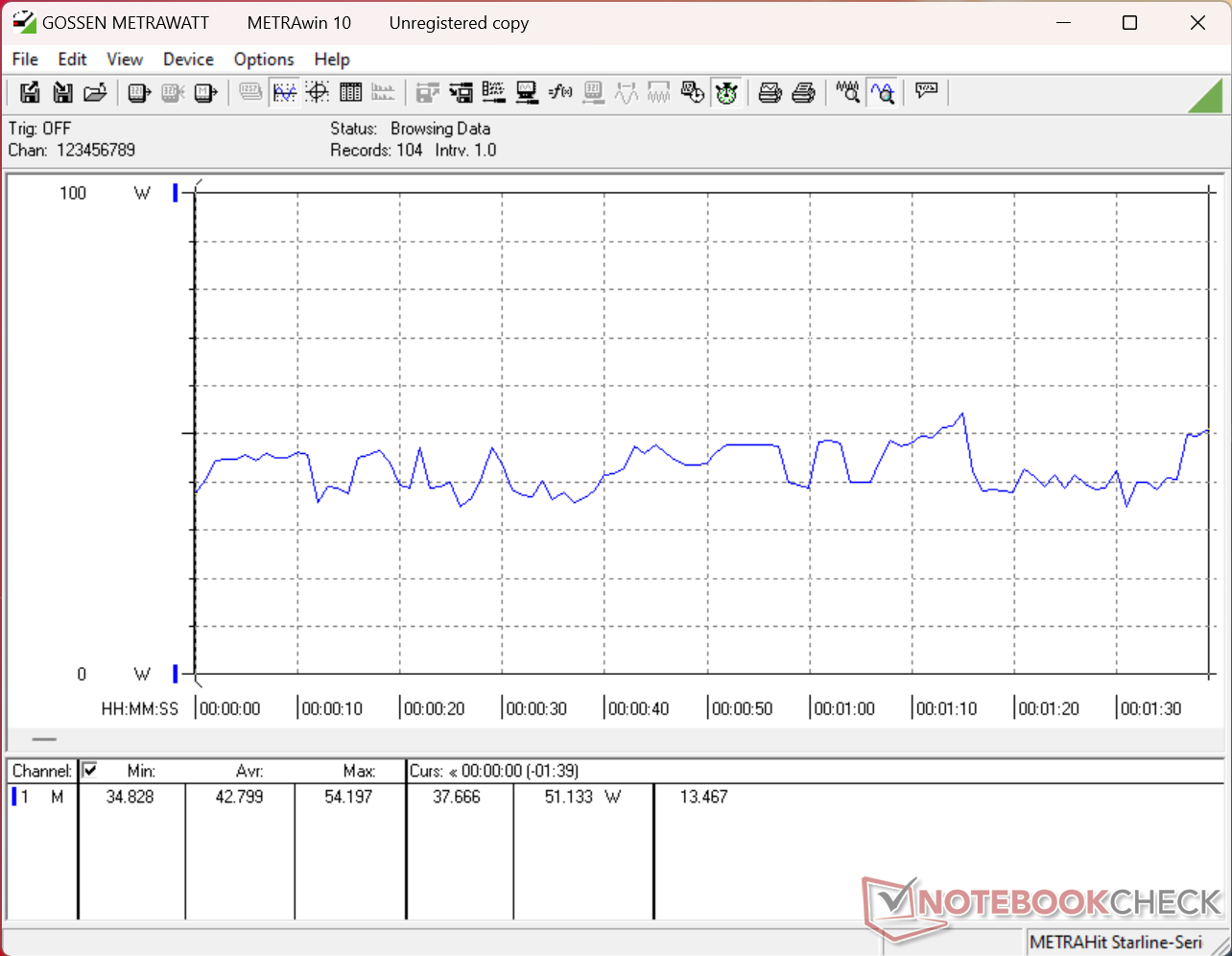This screenshot has height=956, width=1232.
Task: Click the second floppy disk save-as icon
Action: 62,93
